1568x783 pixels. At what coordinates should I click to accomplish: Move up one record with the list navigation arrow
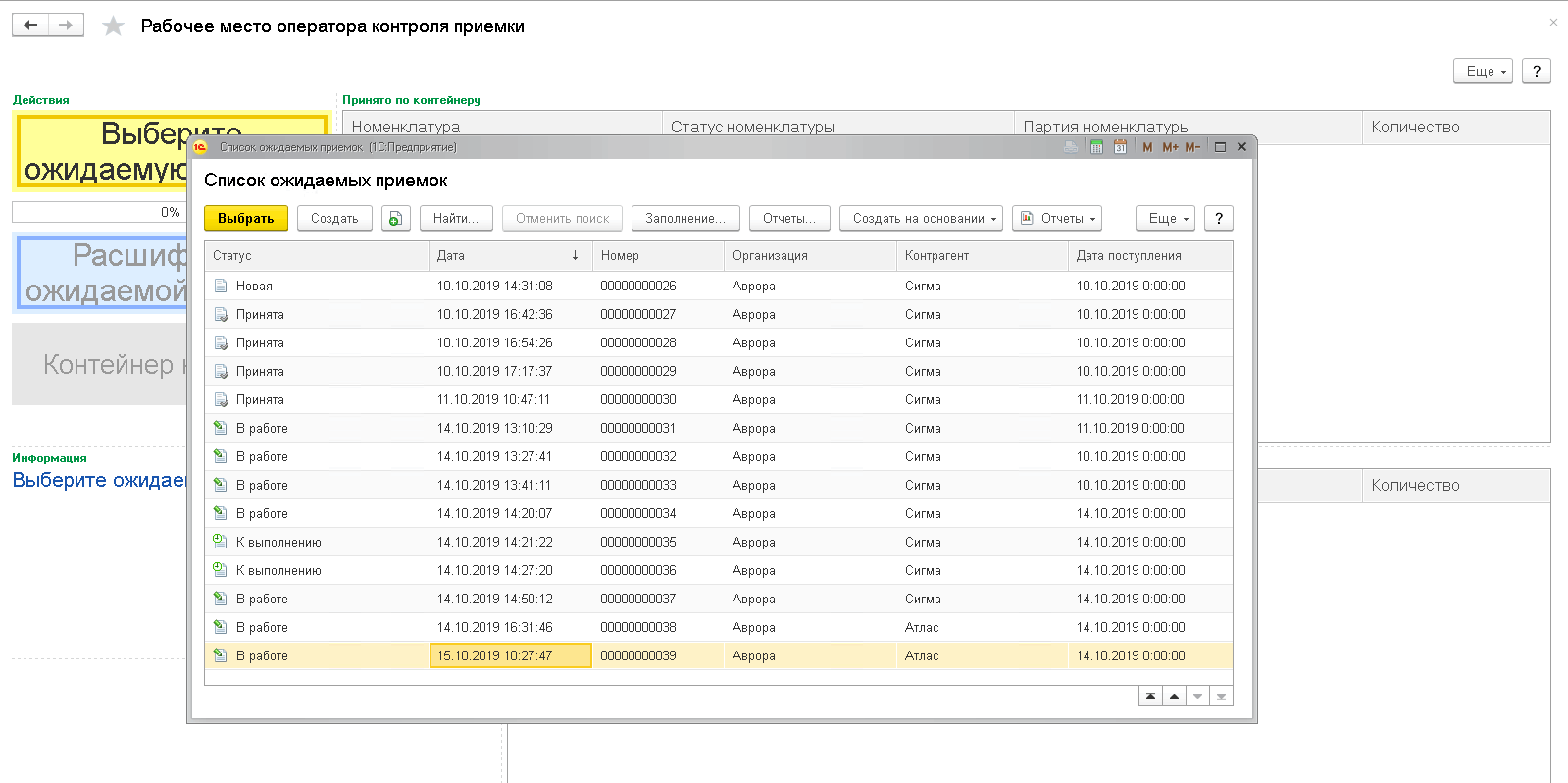click(1174, 696)
